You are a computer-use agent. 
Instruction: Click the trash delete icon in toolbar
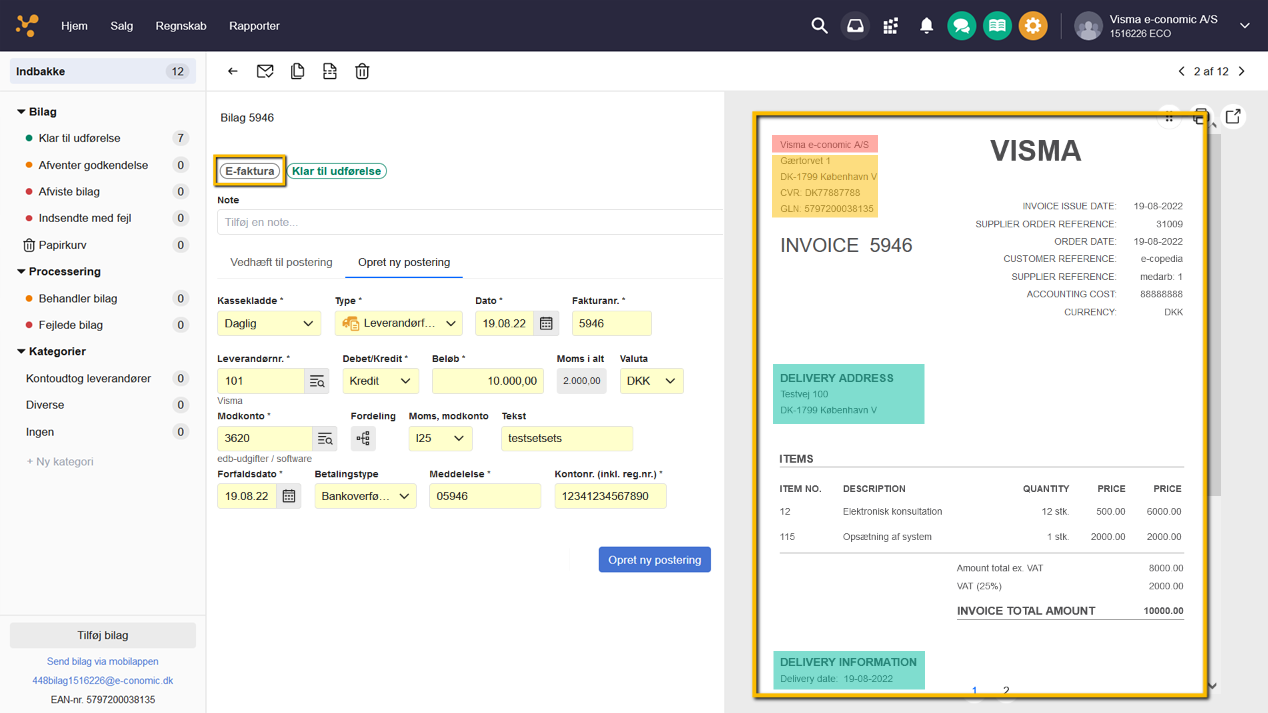point(362,71)
